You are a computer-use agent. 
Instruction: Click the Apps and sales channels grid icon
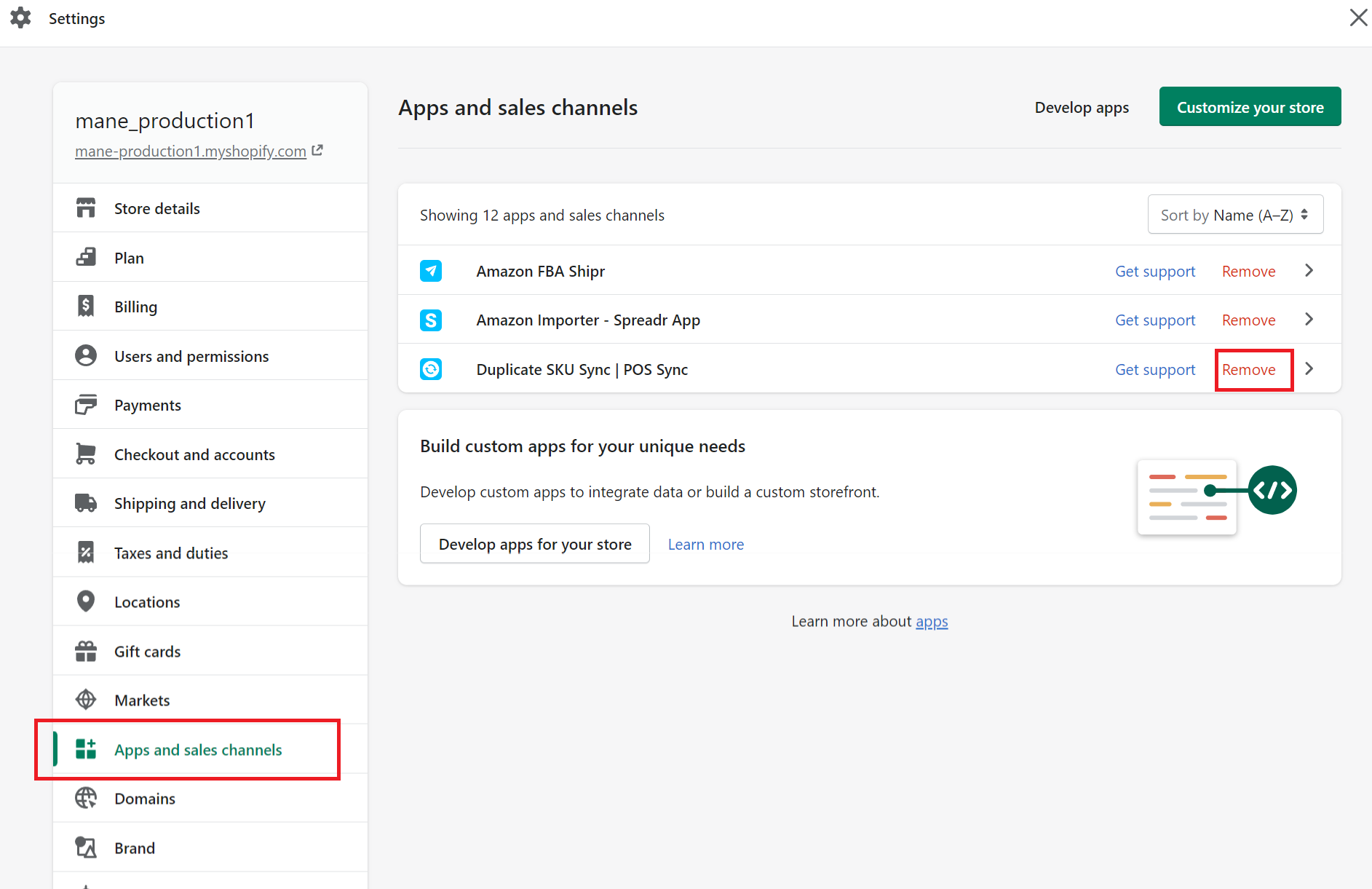[x=86, y=749]
